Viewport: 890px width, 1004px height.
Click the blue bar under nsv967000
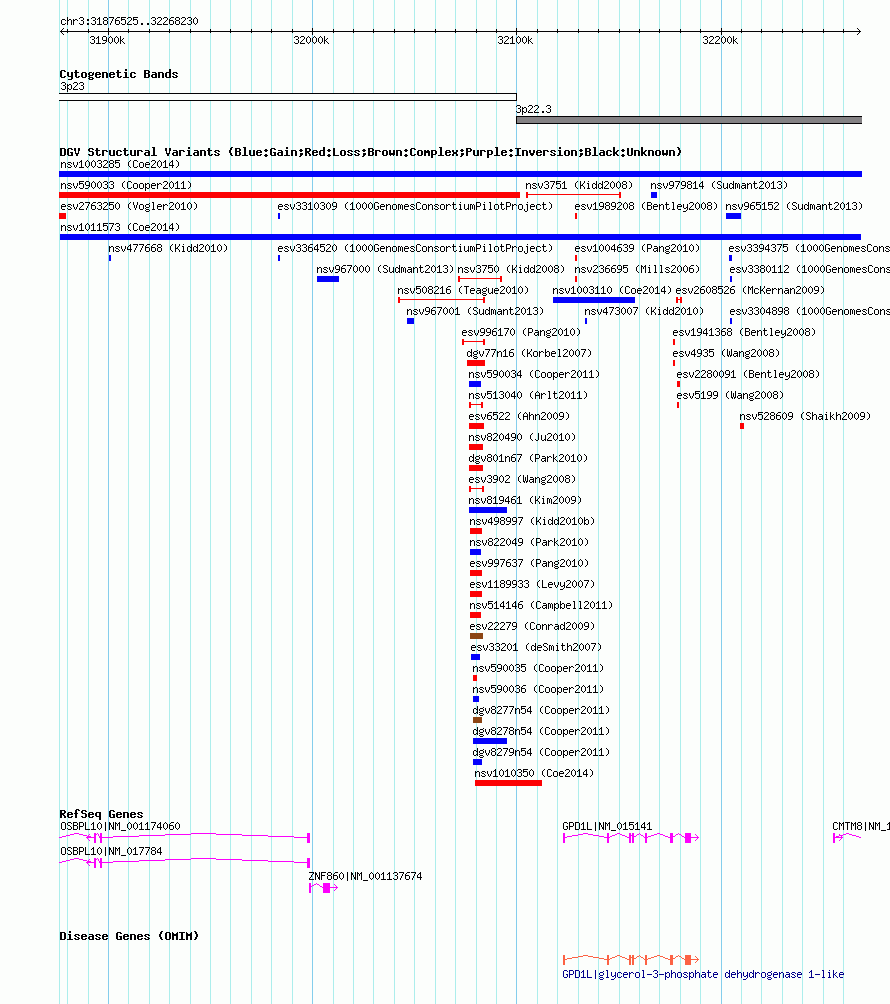tap(328, 279)
